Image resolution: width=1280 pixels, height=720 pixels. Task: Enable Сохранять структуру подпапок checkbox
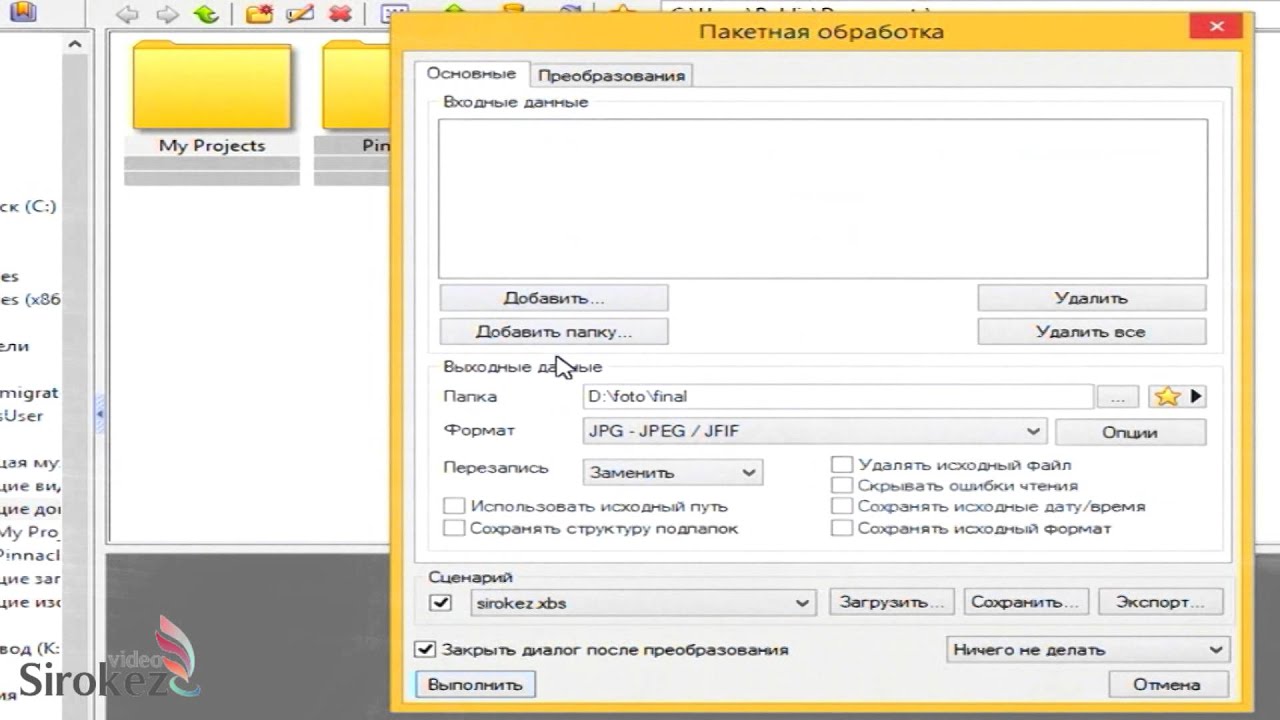(x=454, y=528)
